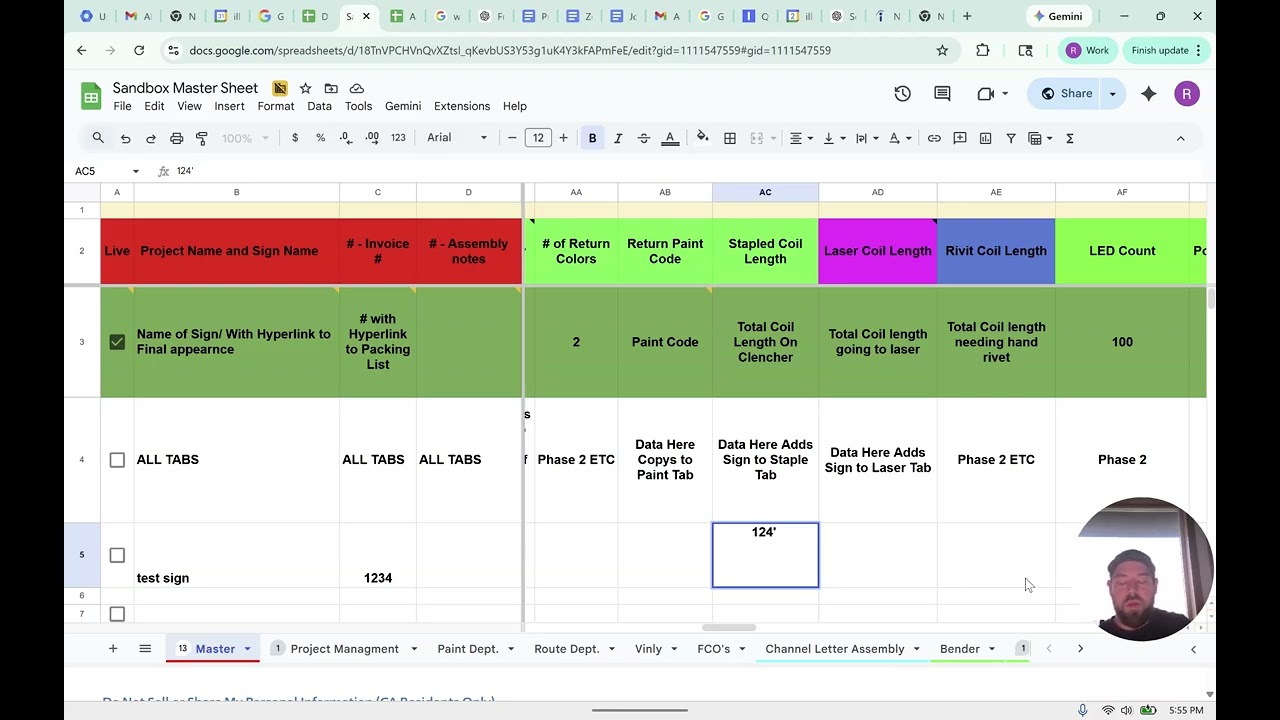Increase decimal places
The width and height of the screenshot is (1280, 720).
click(x=372, y=138)
